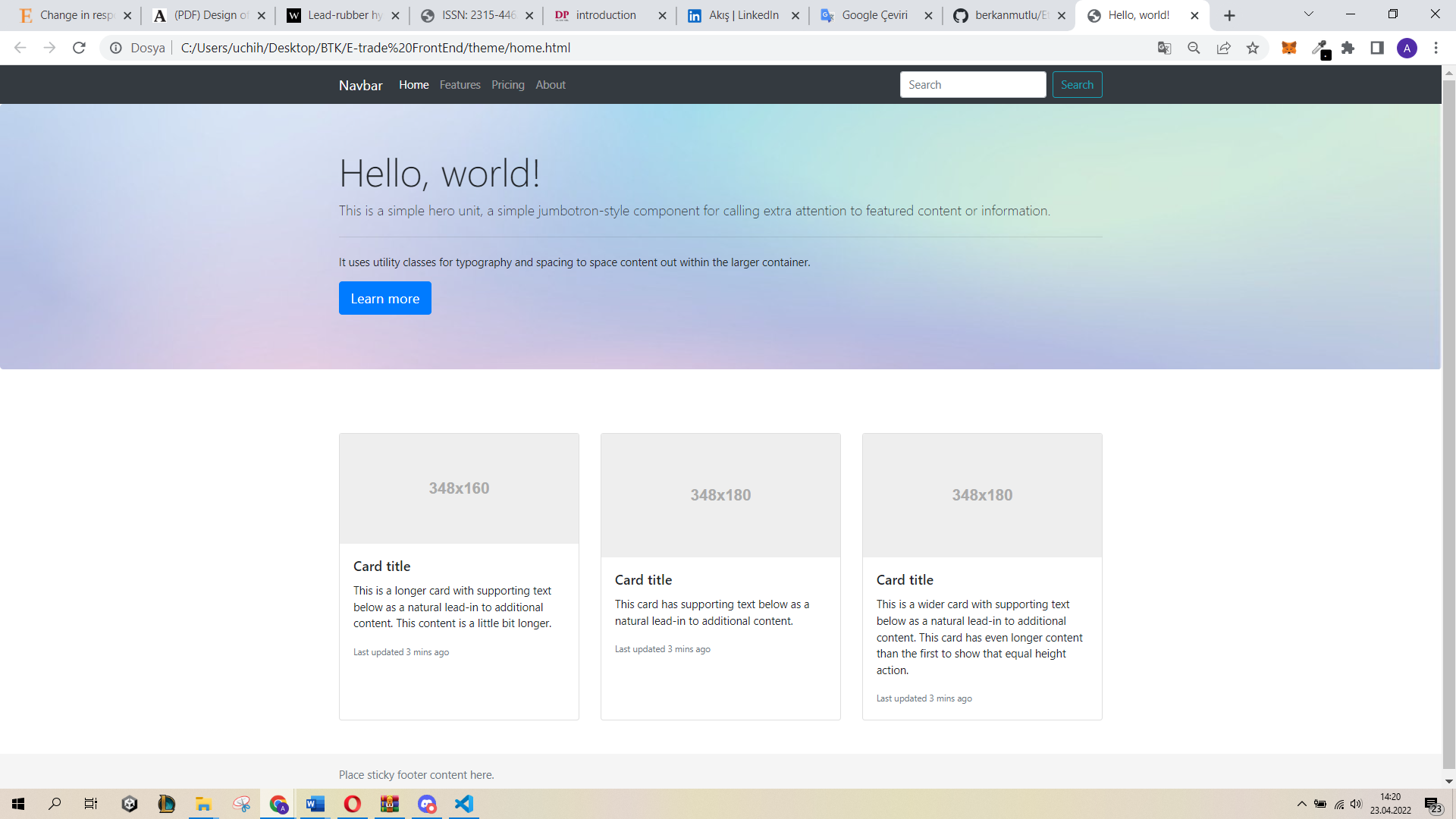Click the third card's 348x180 image
Screen dimensions: 1456x819
click(x=982, y=495)
